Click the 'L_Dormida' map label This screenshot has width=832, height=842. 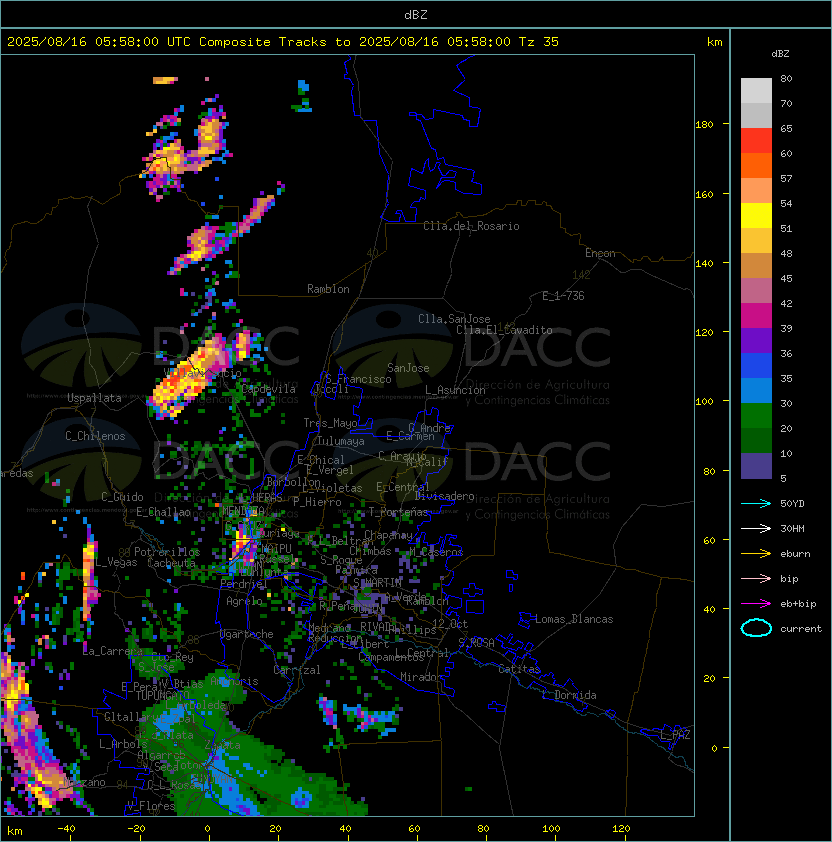click(569, 695)
